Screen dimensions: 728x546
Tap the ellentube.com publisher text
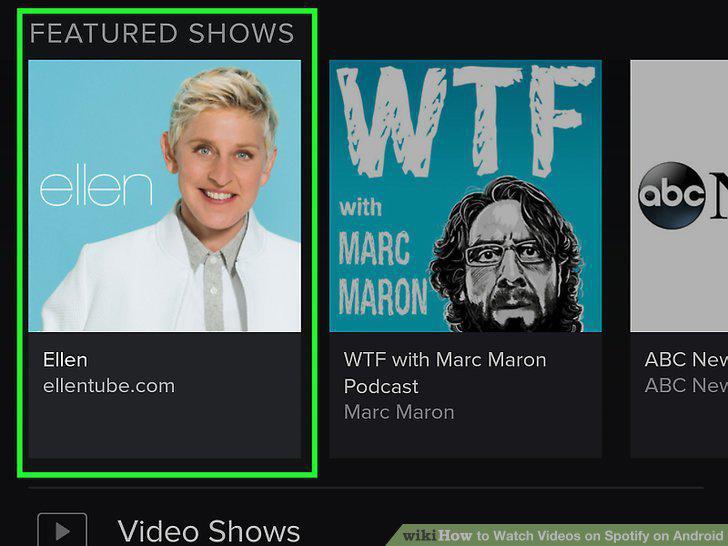(109, 386)
